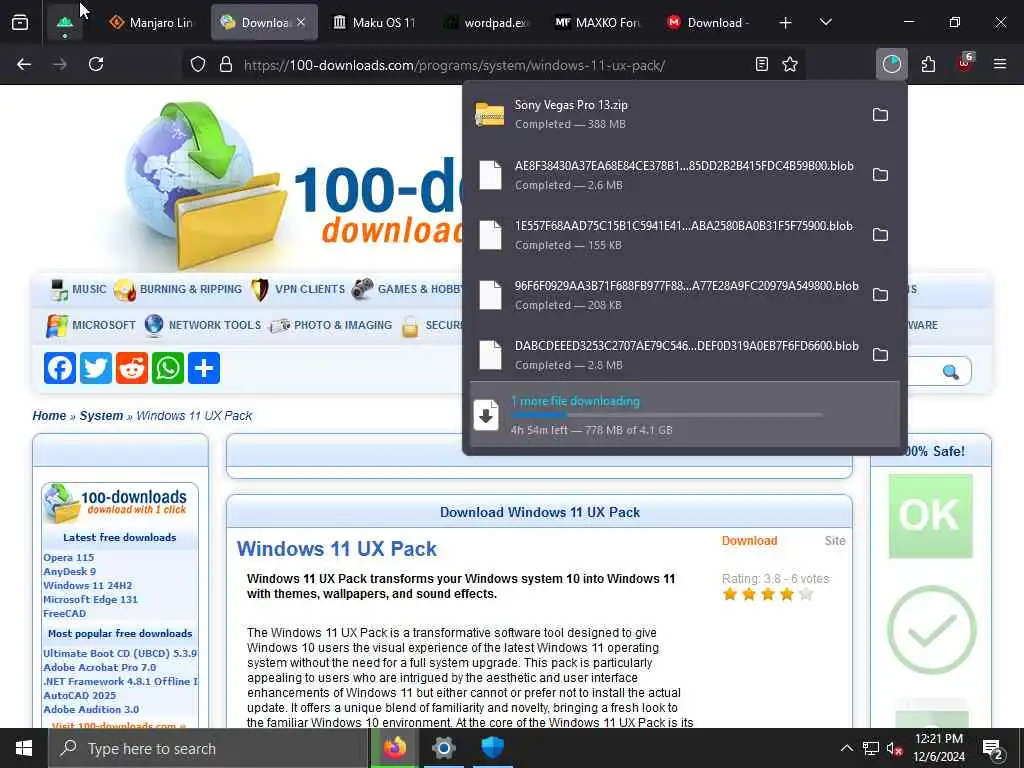Open the 1E557F68AAD7 blob download entry
The height and width of the screenshot is (768, 1024).
coord(664,235)
